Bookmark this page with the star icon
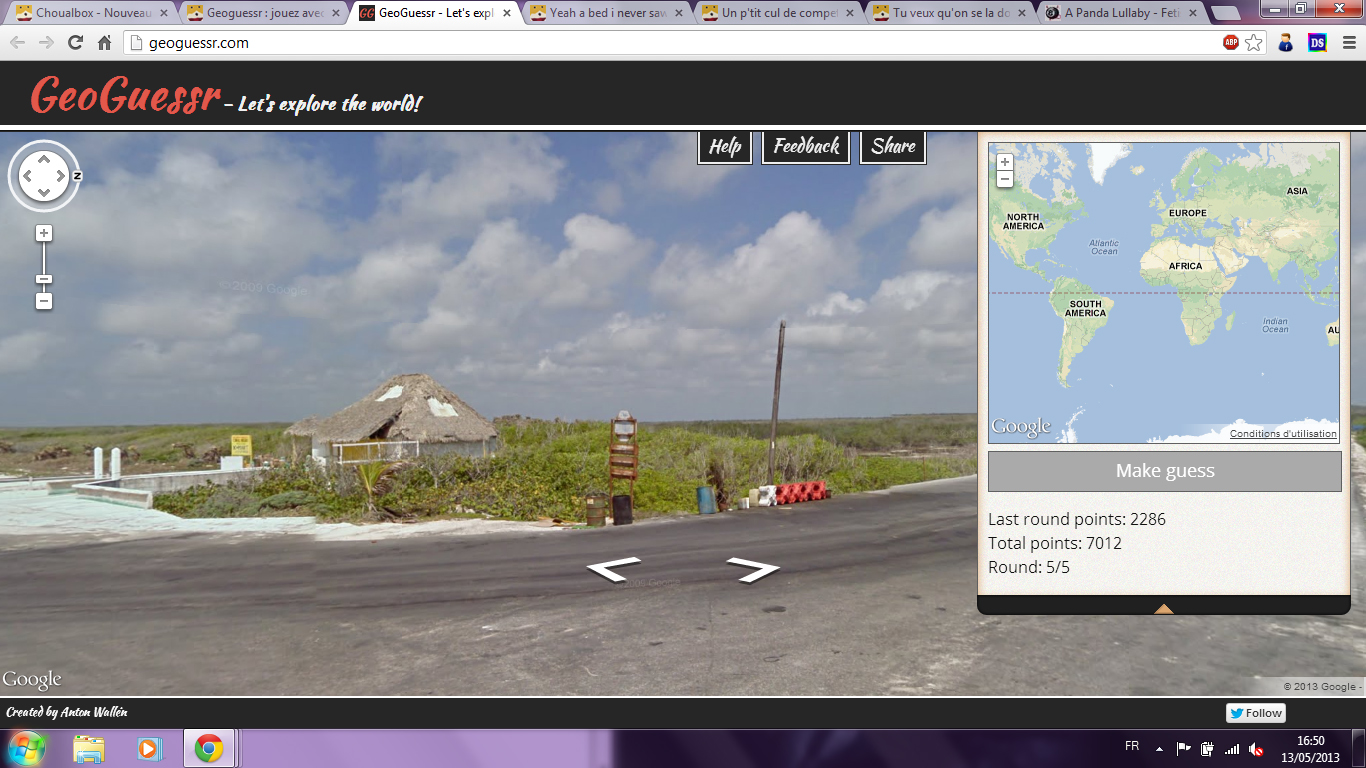The image size is (1366, 768). tap(1254, 43)
